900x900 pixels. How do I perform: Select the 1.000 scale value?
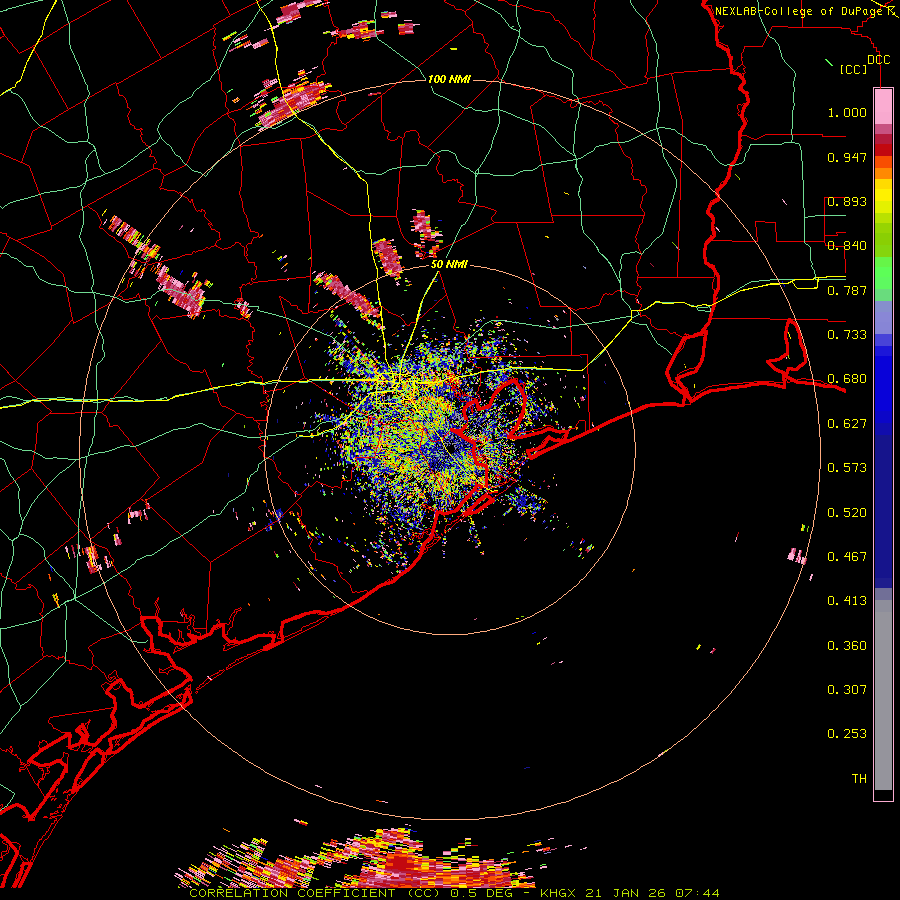point(847,112)
